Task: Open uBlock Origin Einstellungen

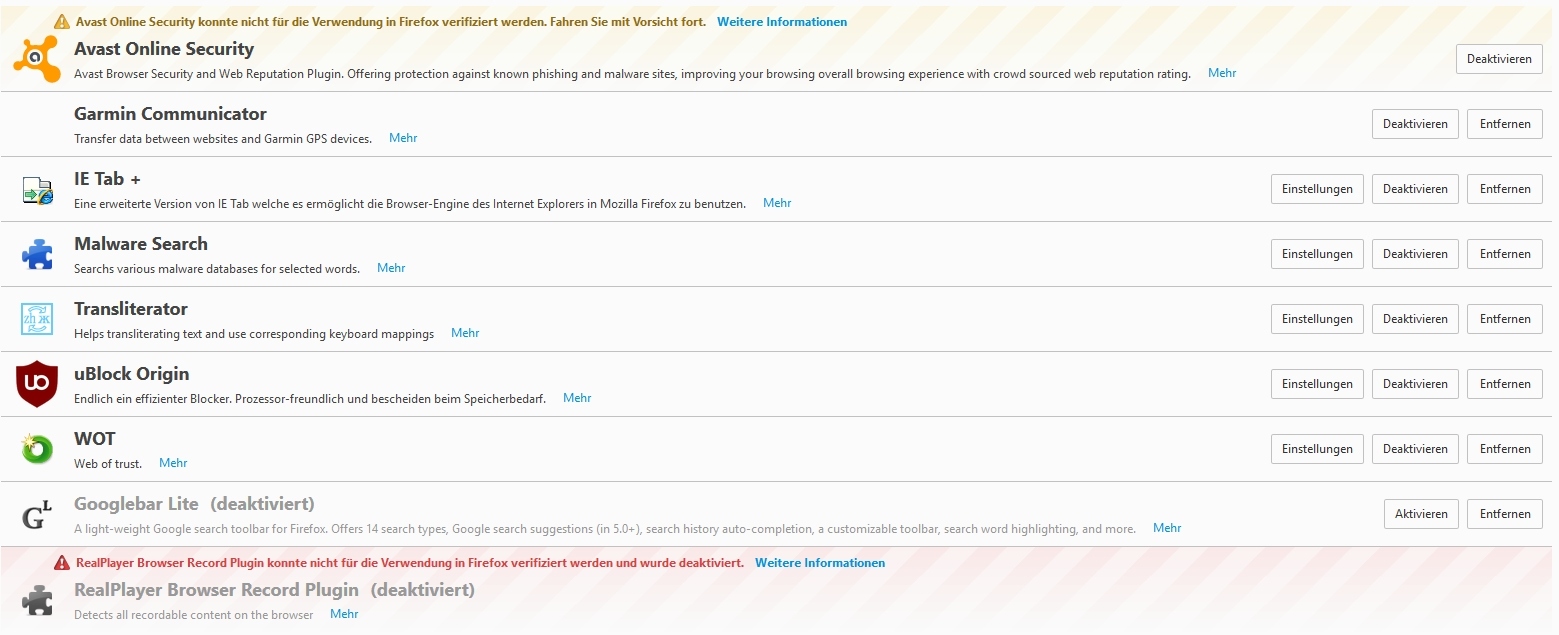Action: [x=1317, y=384]
